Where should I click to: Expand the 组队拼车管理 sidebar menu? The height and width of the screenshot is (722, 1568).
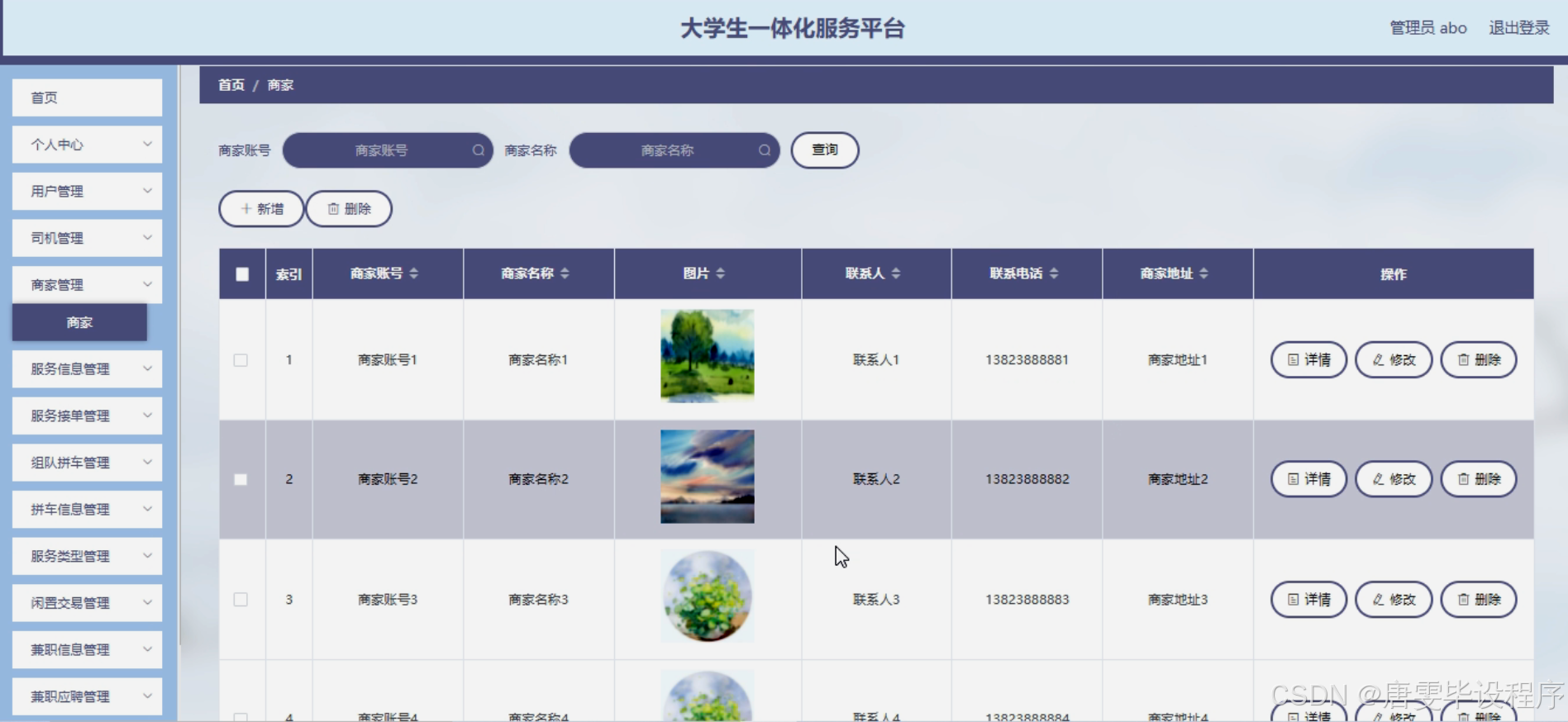[87, 463]
